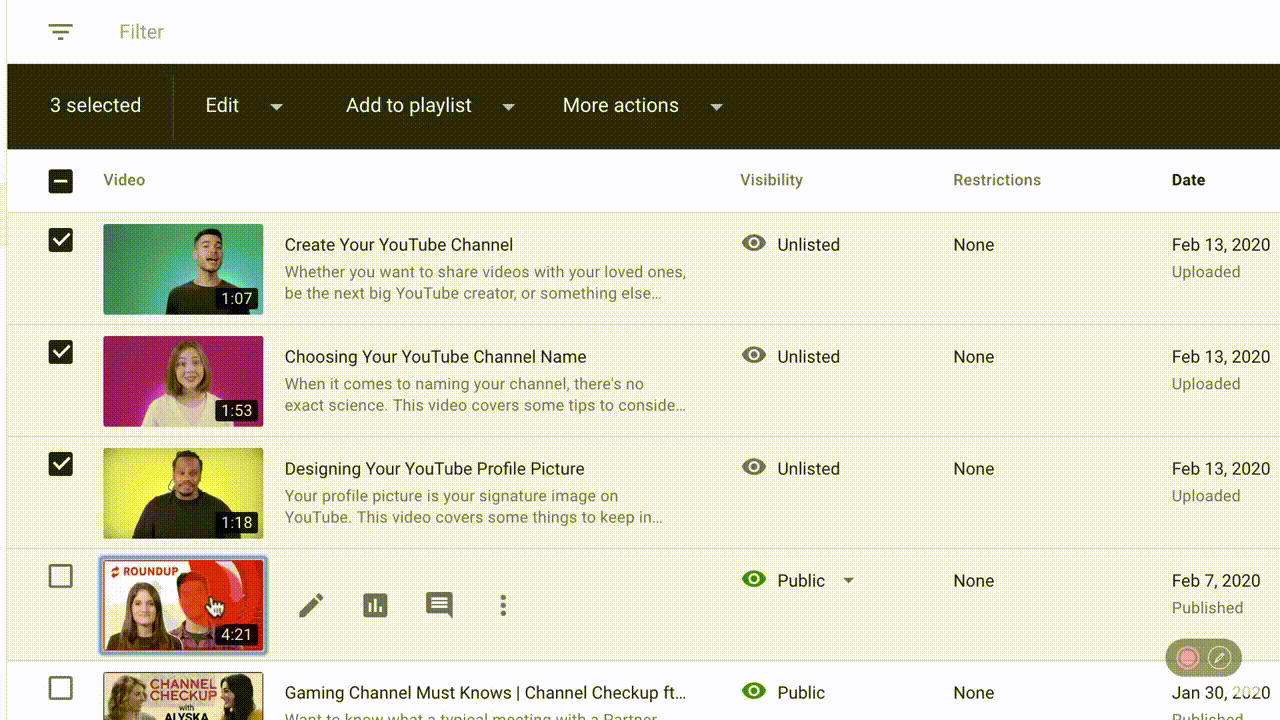The image size is (1280, 720).
Task: Click Create Your YouTube Channel thumbnail
Action: (x=183, y=269)
